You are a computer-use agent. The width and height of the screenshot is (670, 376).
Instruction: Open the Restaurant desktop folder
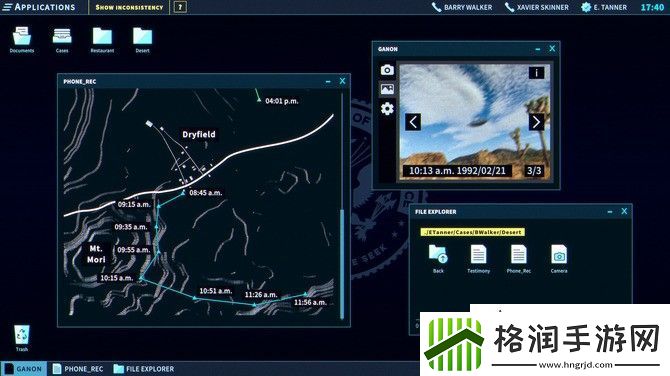point(102,40)
